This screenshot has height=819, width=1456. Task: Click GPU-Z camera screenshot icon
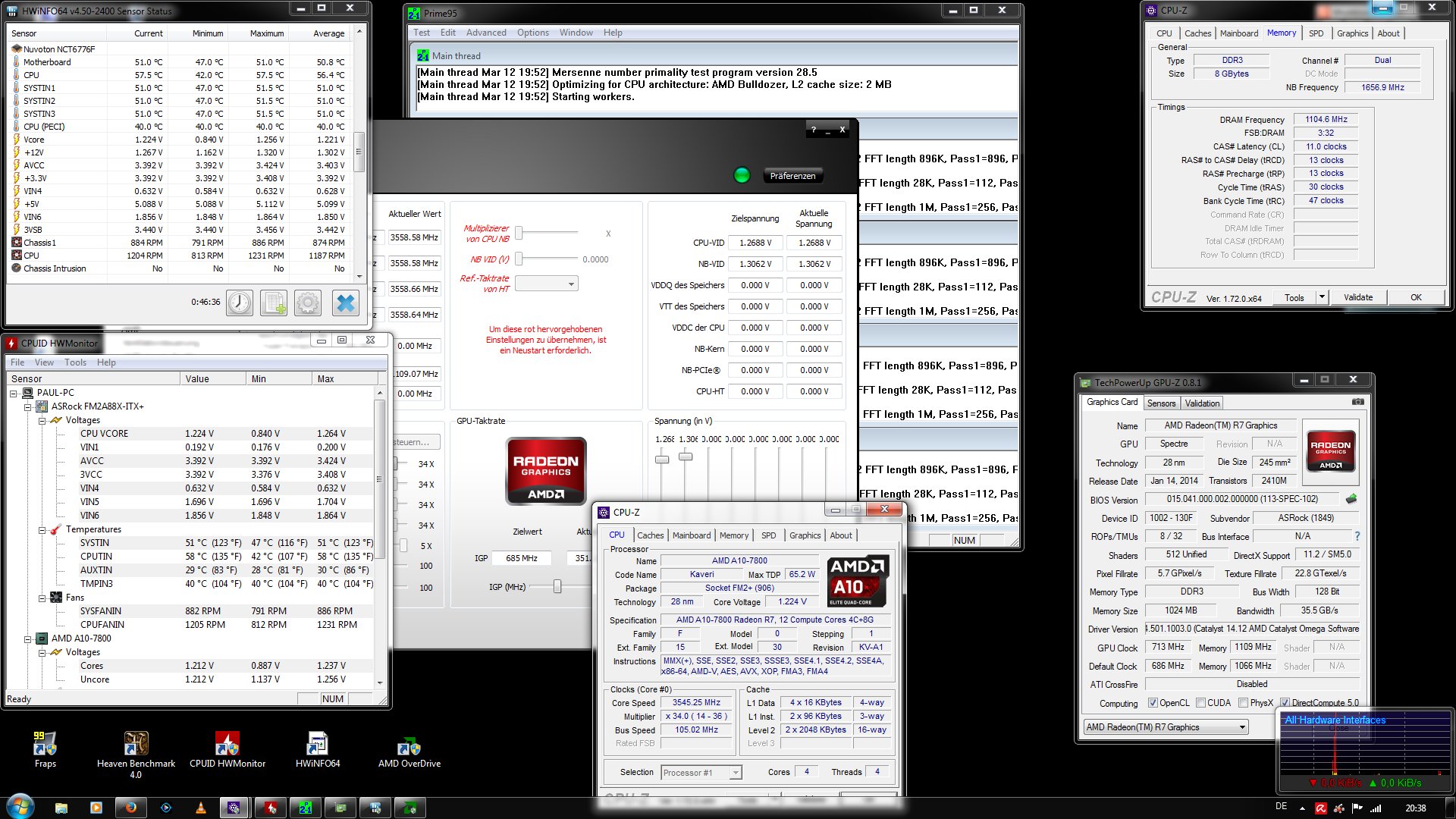point(1357,402)
